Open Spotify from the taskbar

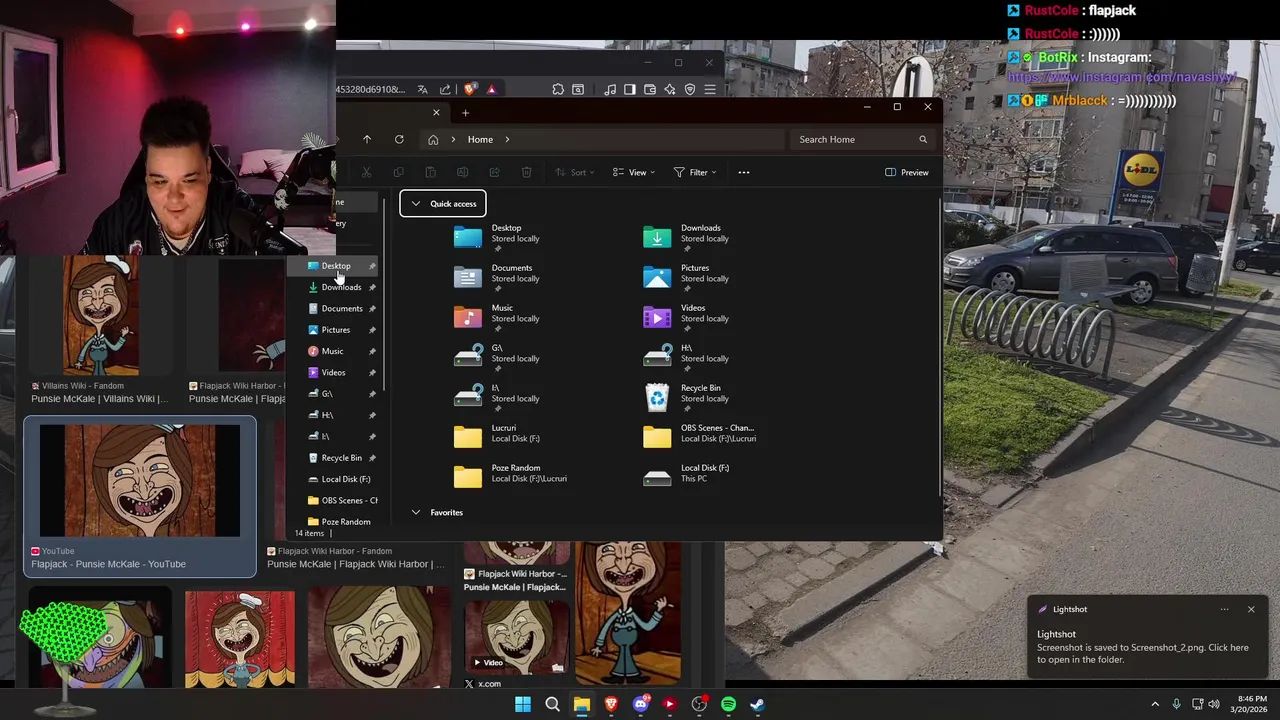pyautogui.click(x=728, y=704)
